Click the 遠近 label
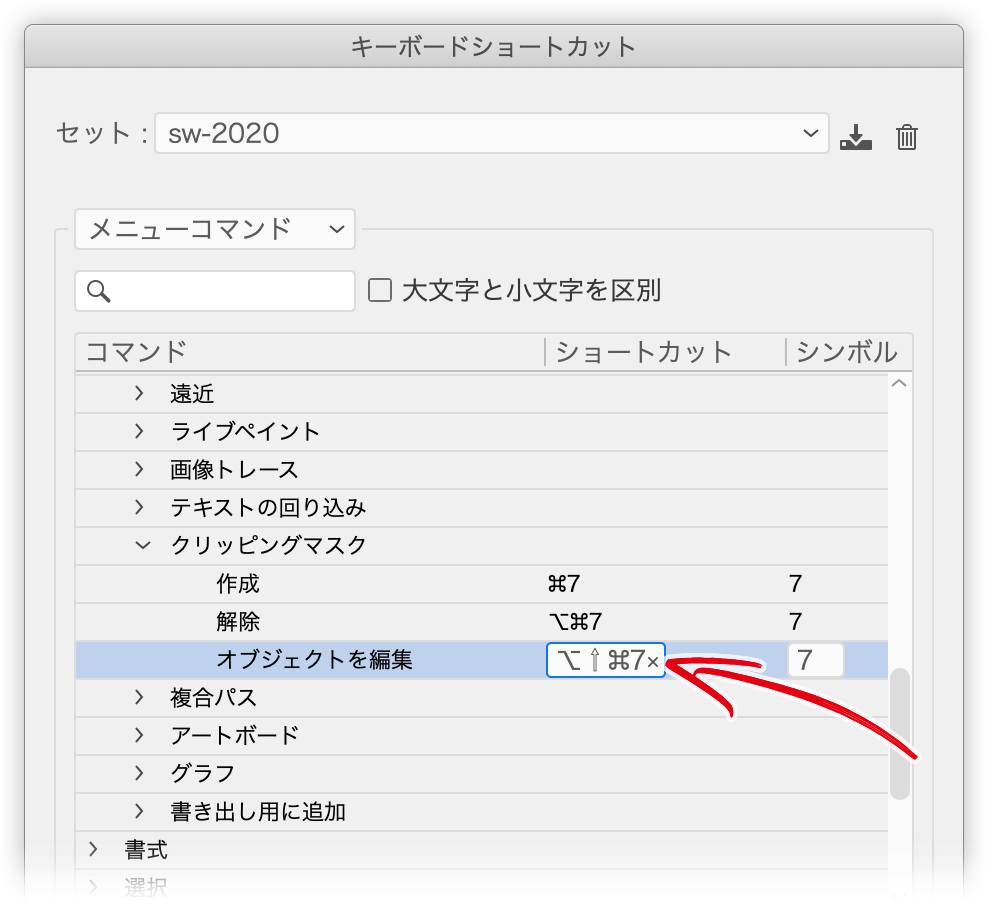 192,394
